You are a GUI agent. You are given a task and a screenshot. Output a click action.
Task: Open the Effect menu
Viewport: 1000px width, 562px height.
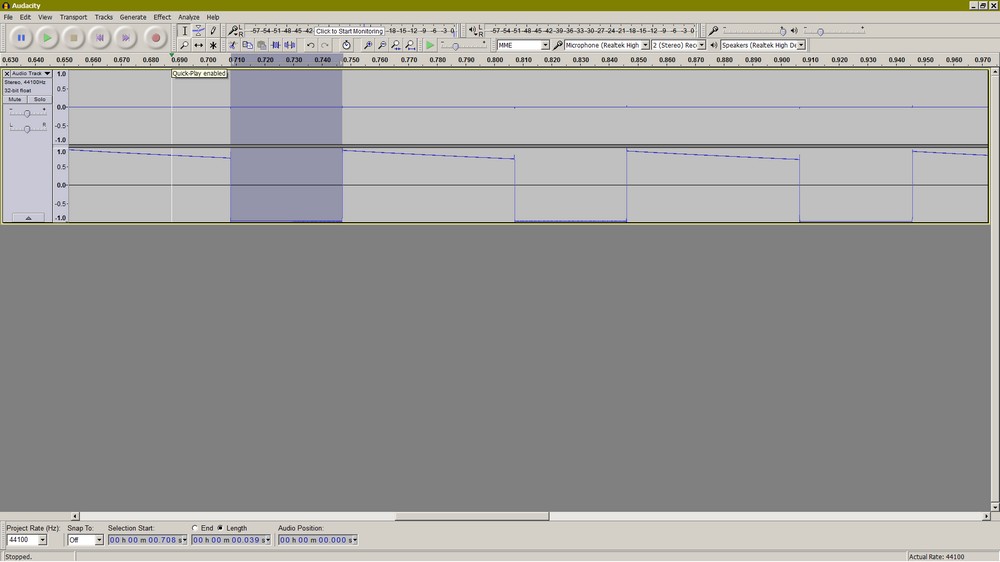(162, 17)
